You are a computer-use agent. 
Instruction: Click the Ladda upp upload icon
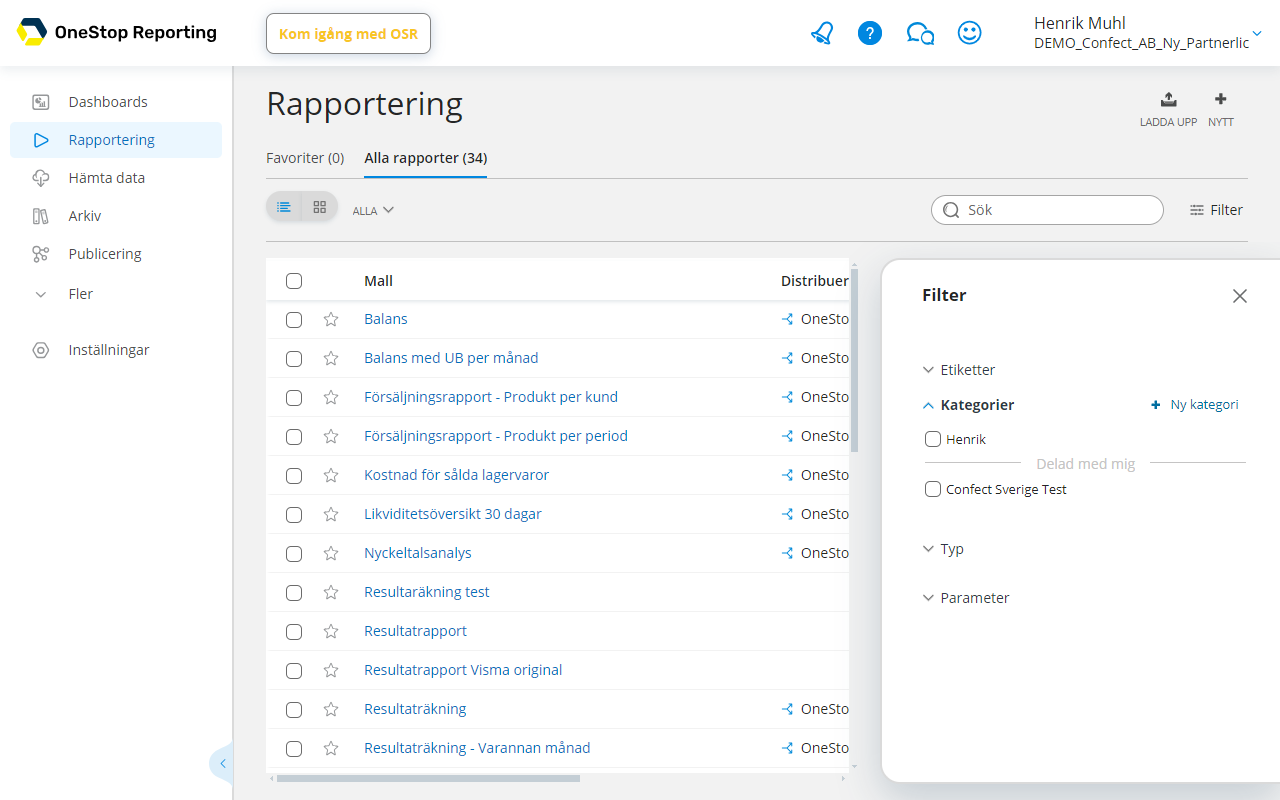pos(1168,100)
